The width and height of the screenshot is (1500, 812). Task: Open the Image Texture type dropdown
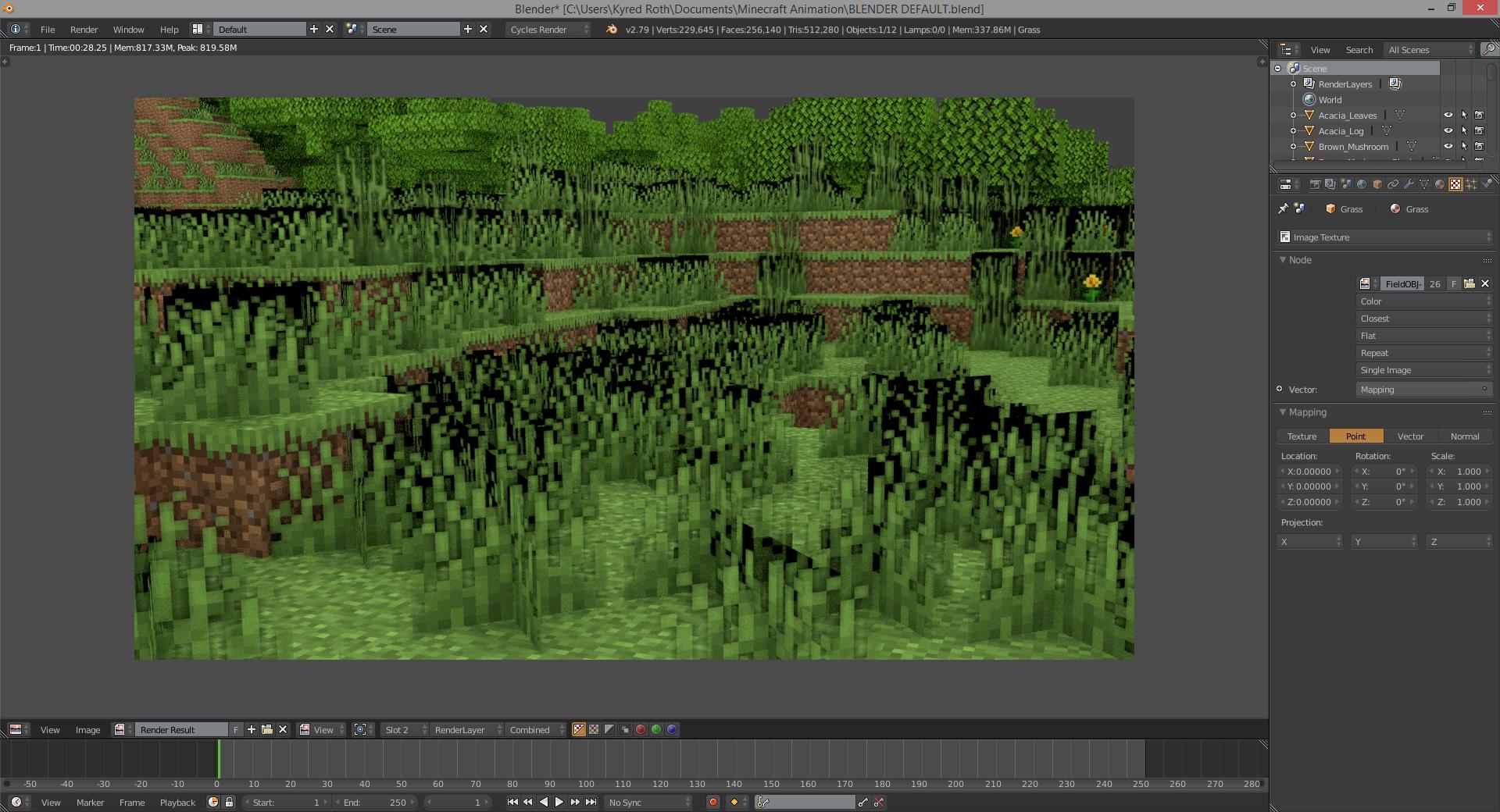(1385, 237)
